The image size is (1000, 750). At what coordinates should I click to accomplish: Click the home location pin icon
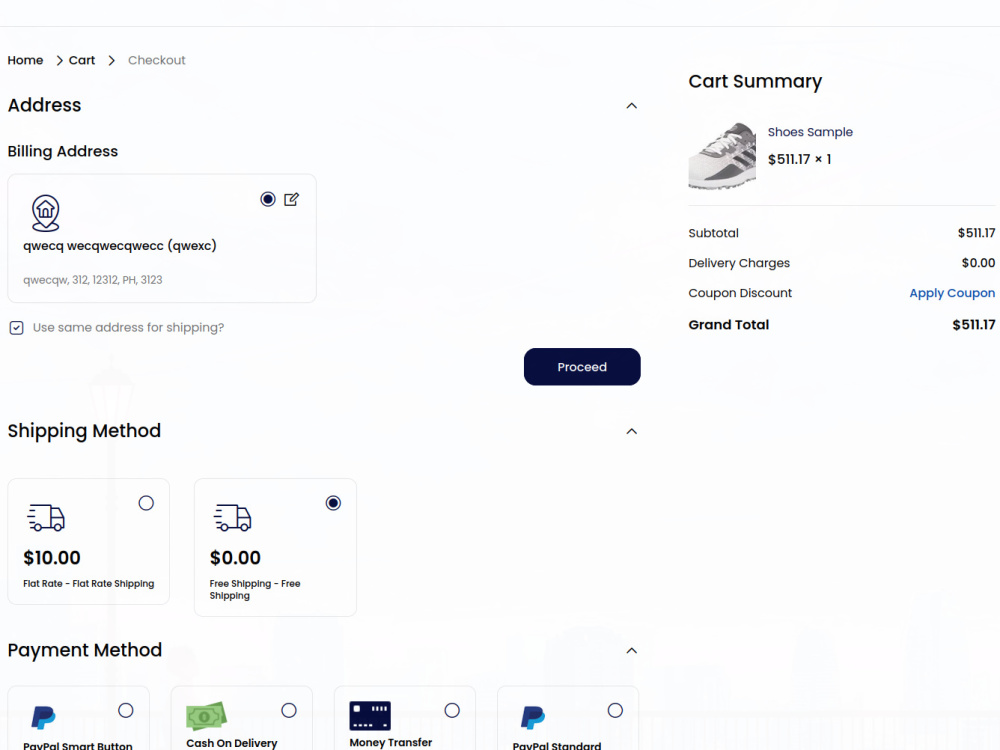(46, 213)
